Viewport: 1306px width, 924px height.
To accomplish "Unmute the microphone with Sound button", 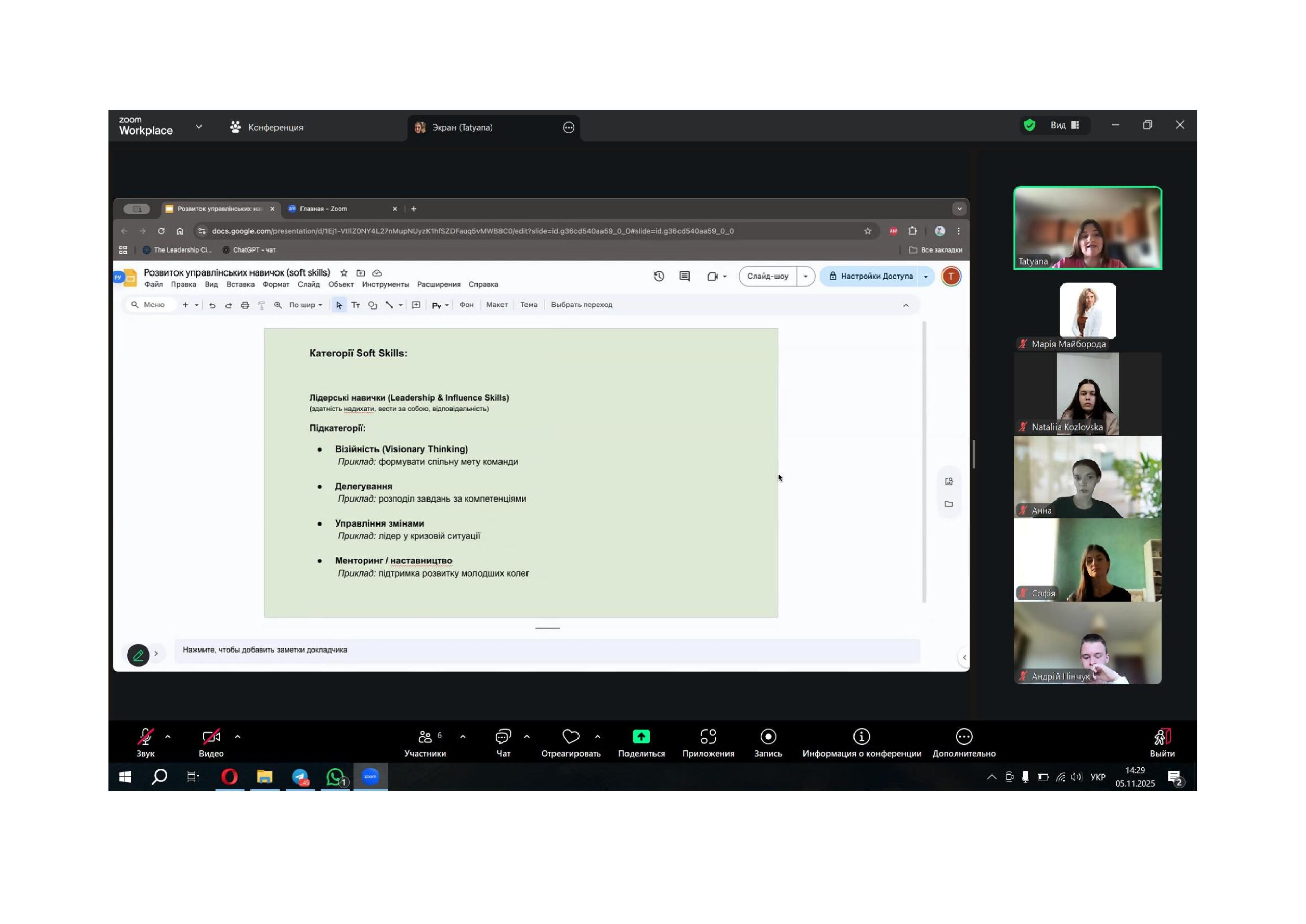I will (145, 742).
